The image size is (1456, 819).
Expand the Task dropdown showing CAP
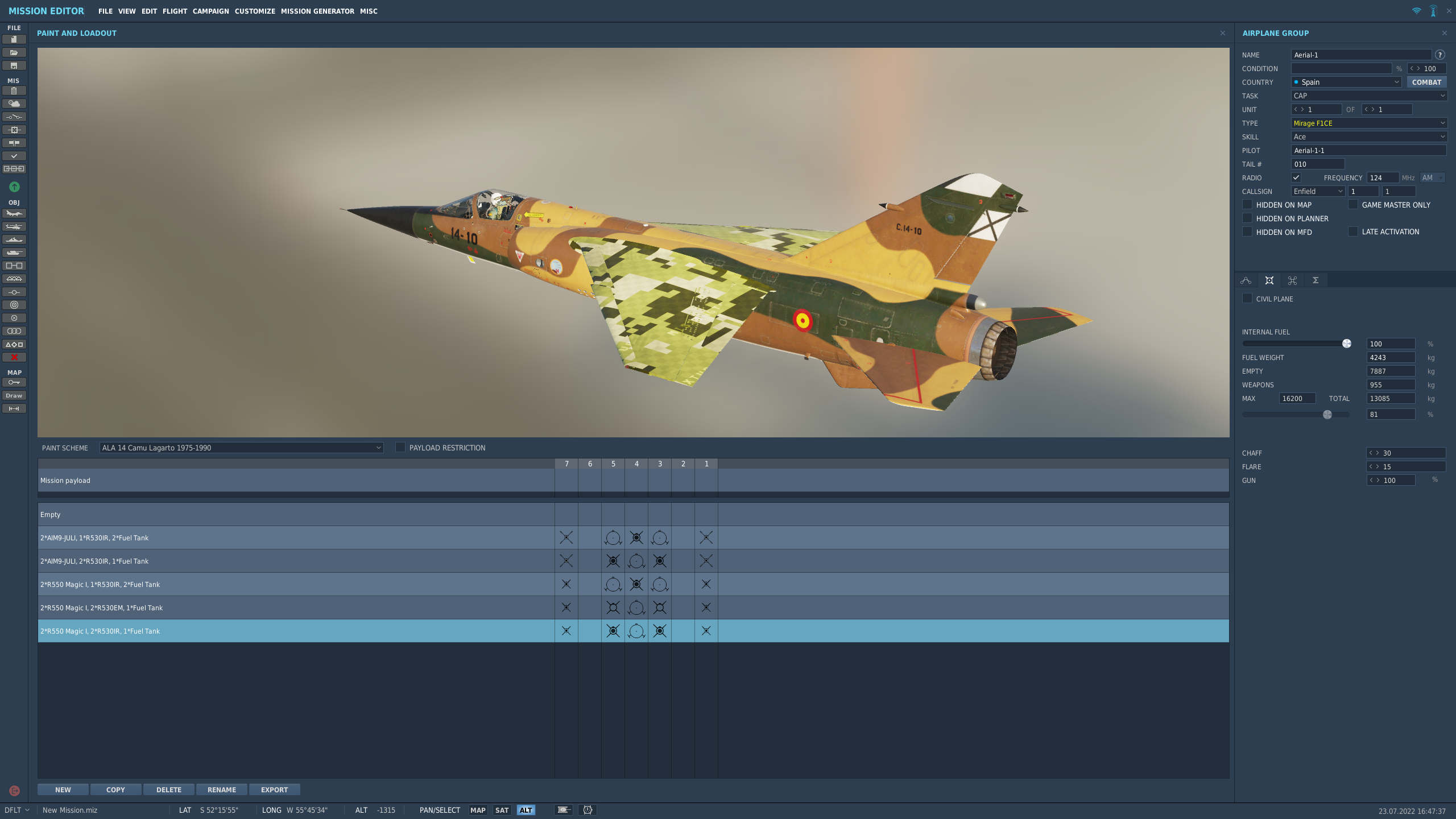(1369, 96)
